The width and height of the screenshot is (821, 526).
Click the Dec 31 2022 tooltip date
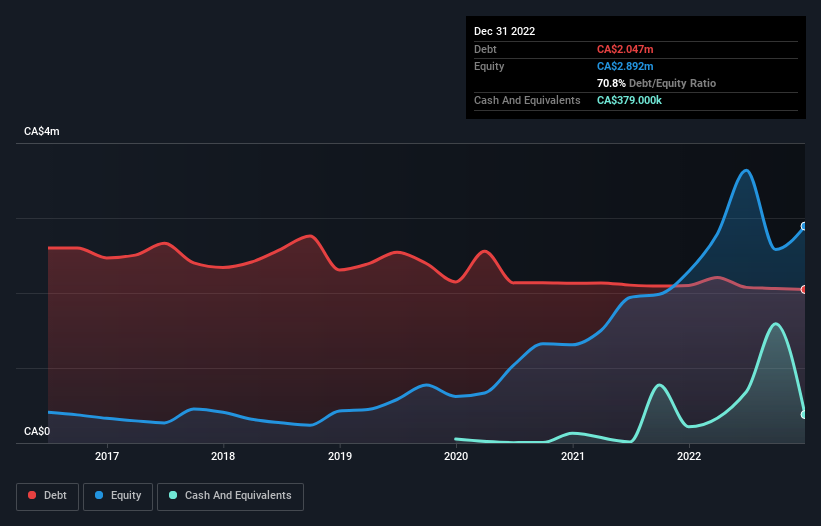(x=505, y=31)
